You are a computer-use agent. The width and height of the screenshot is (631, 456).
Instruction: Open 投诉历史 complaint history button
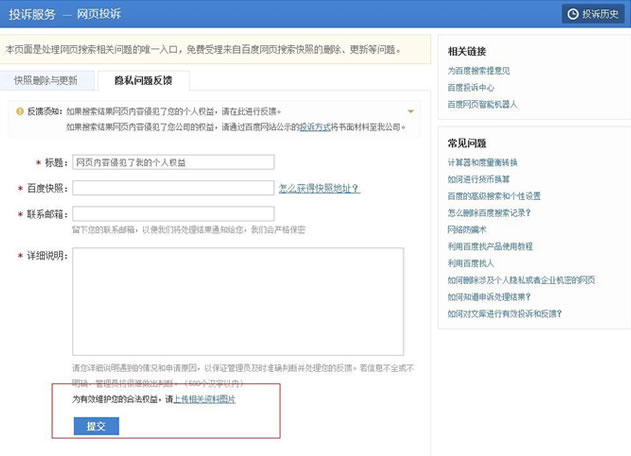[x=594, y=14]
